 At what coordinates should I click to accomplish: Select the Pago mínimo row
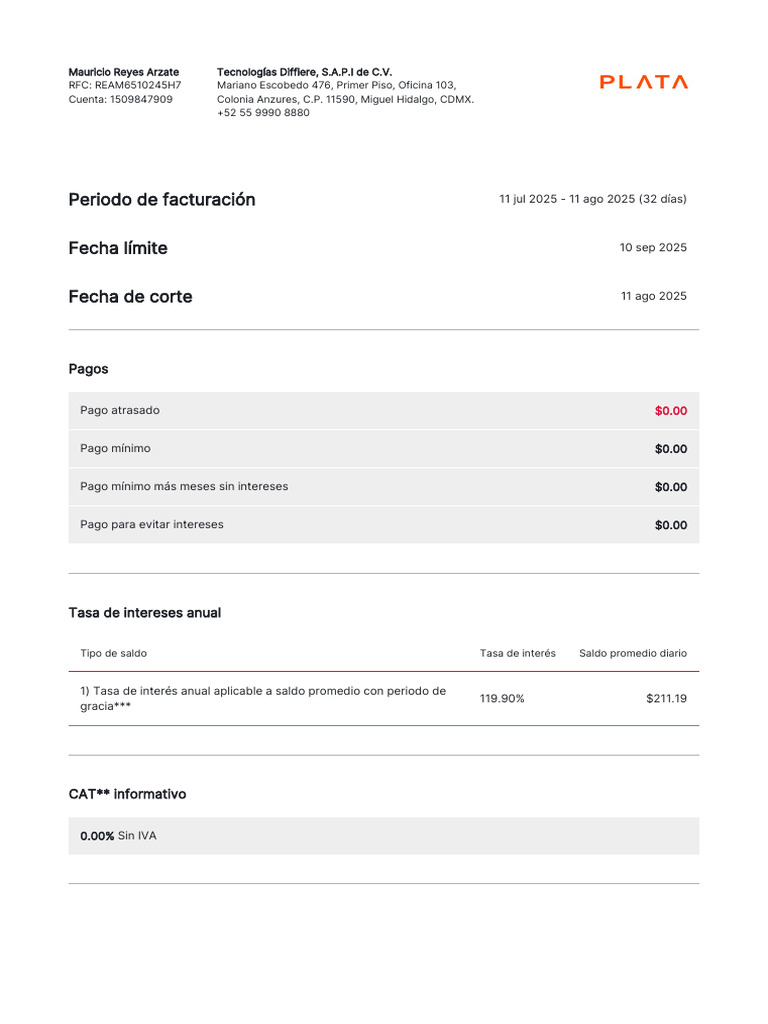(383, 449)
